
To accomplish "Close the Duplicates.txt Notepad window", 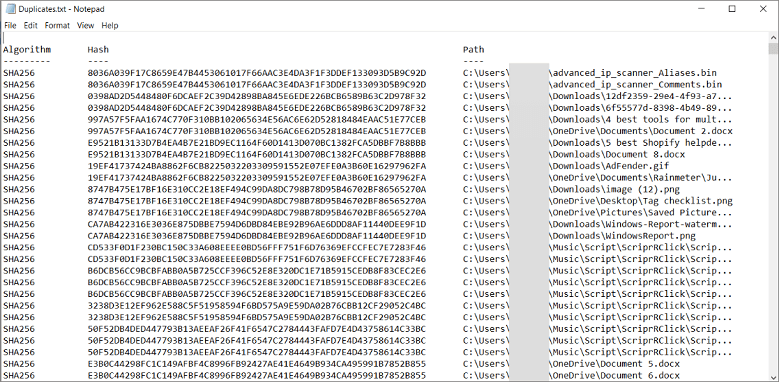I will tap(763, 9).
